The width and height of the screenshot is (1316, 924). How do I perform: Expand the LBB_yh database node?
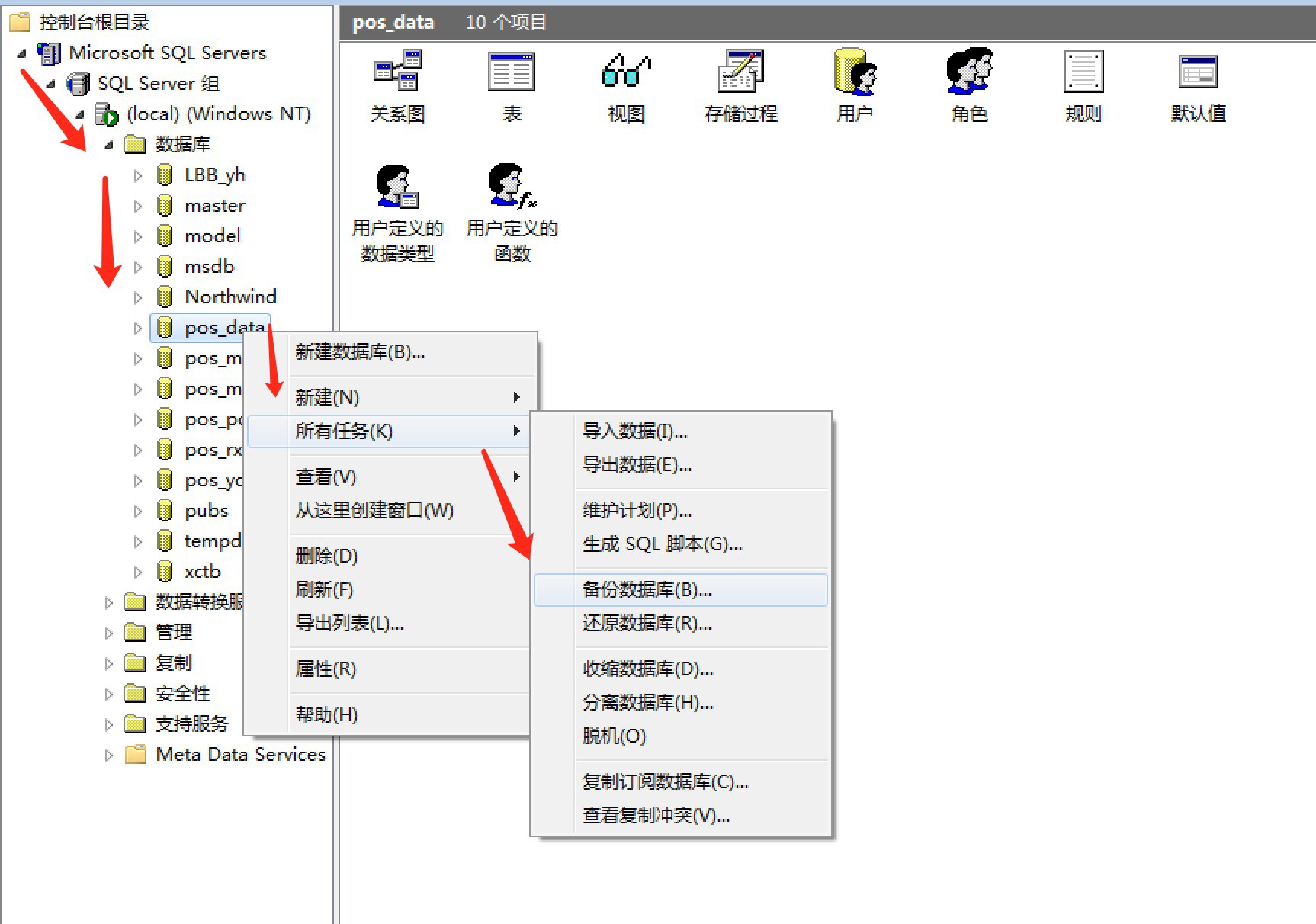click(x=138, y=175)
